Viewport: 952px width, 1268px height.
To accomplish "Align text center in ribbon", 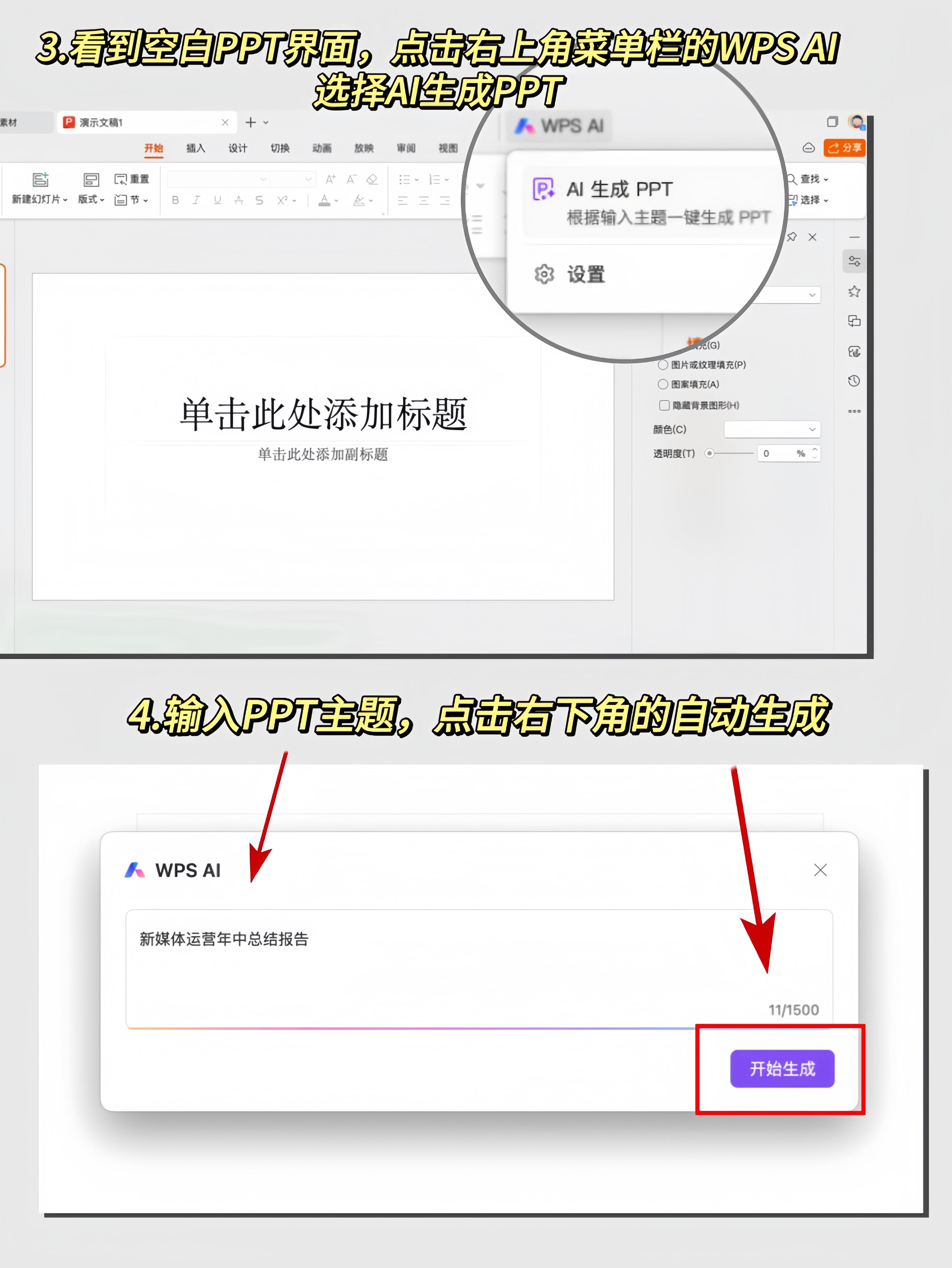I will tap(423, 200).
